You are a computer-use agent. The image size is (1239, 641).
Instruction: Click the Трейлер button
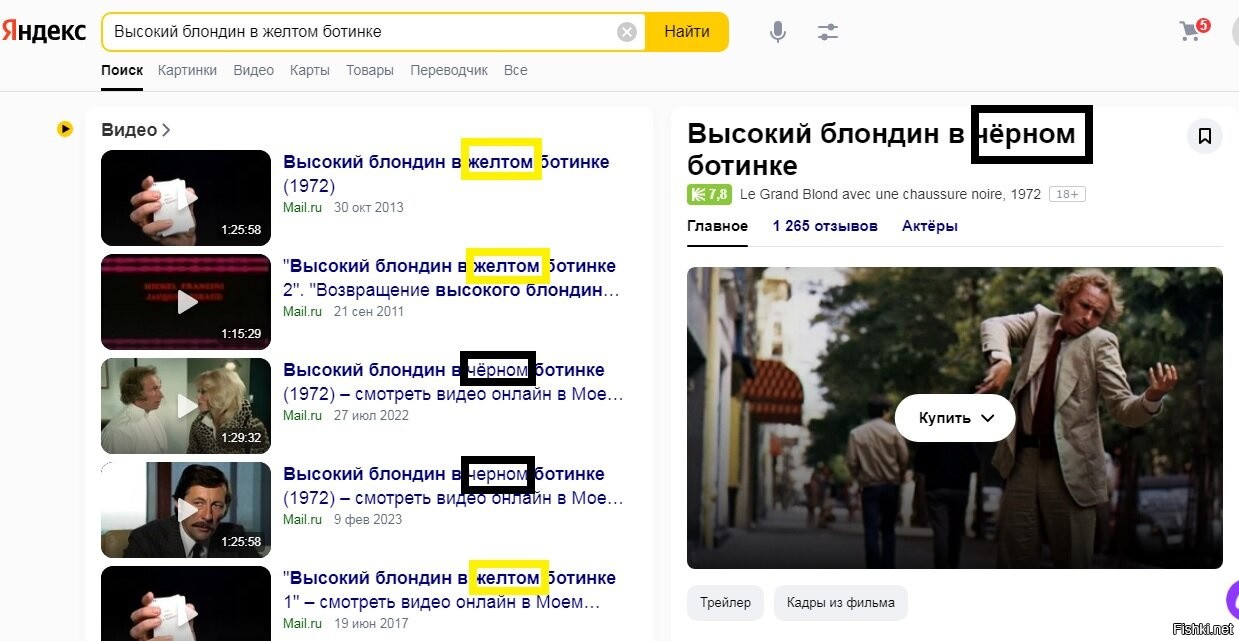pos(725,603)
